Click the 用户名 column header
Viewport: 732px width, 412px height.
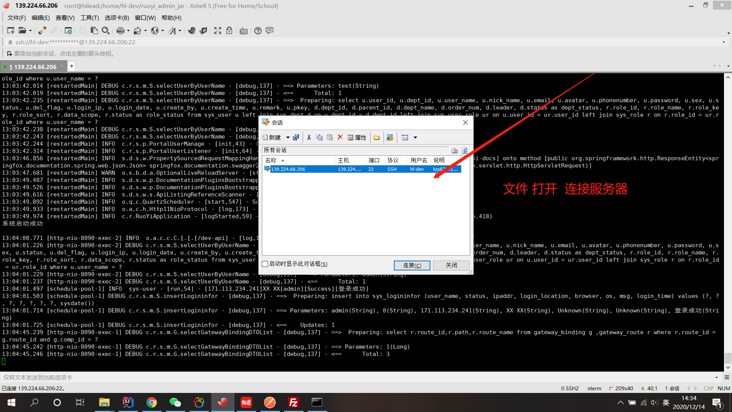418,160
